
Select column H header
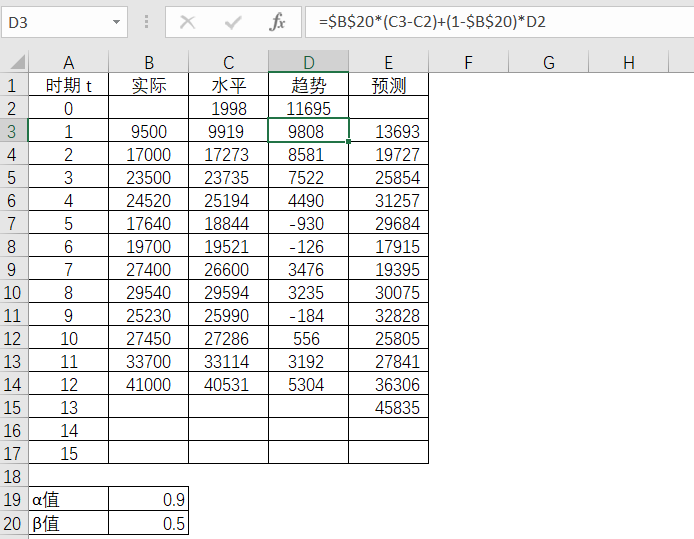[628, 63]
